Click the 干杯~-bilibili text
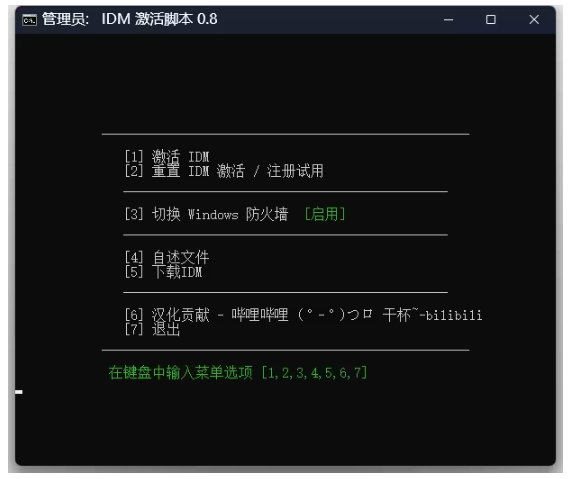This screenshot has width=572, height=479. pos(433,315)
